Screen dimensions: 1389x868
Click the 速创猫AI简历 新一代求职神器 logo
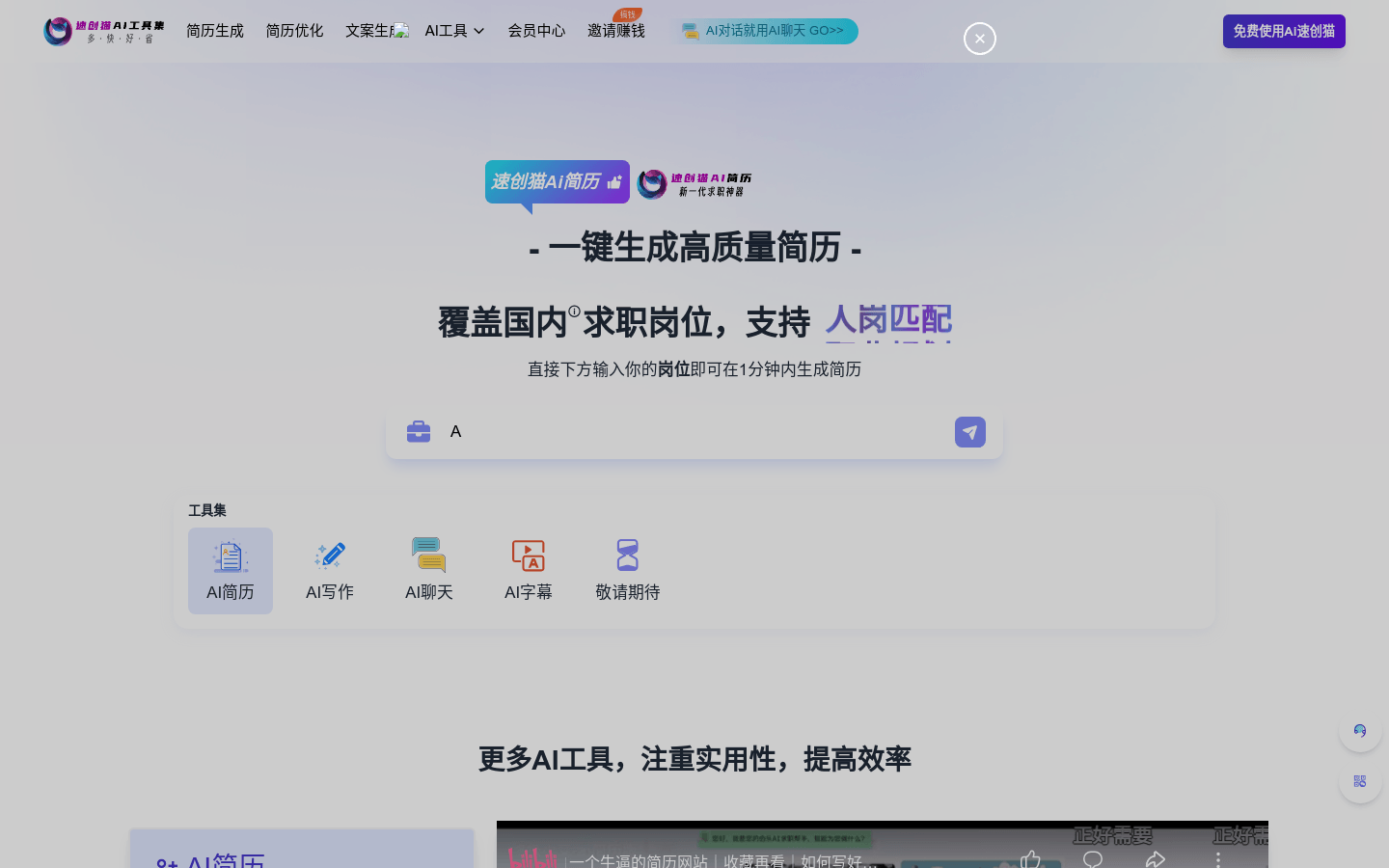pos(694,183)
